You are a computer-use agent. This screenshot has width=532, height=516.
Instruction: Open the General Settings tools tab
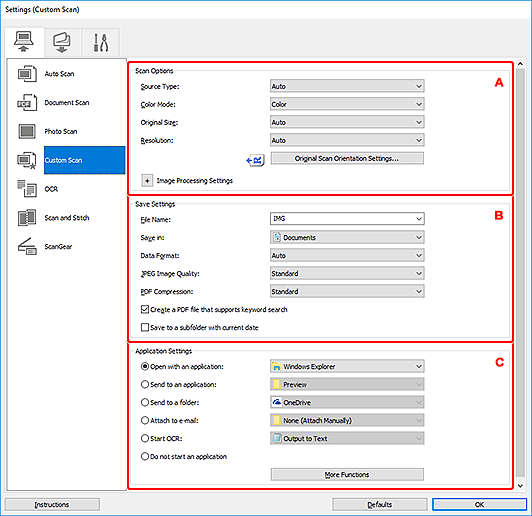[101, 42]
